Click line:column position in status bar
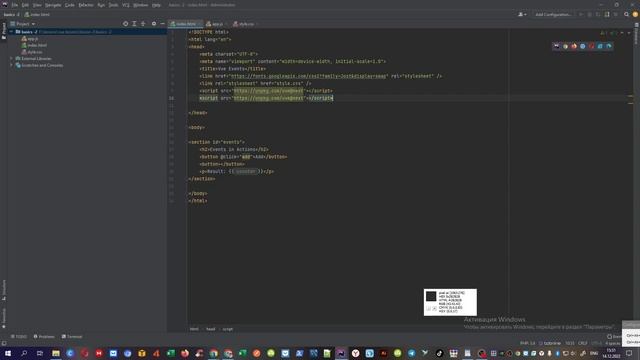 point(569,343)
